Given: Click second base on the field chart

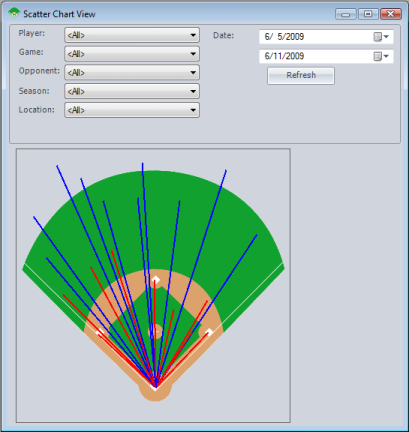Looking at the screenshot, I should point(155,280).
